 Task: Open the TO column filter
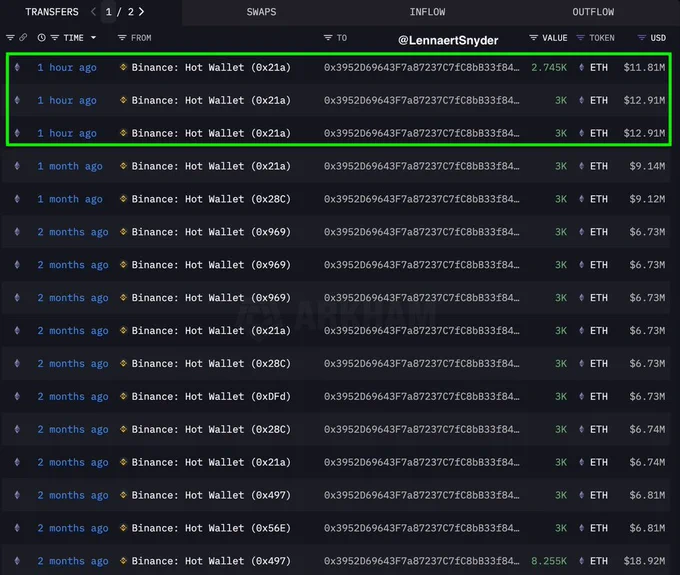point(328,38)
